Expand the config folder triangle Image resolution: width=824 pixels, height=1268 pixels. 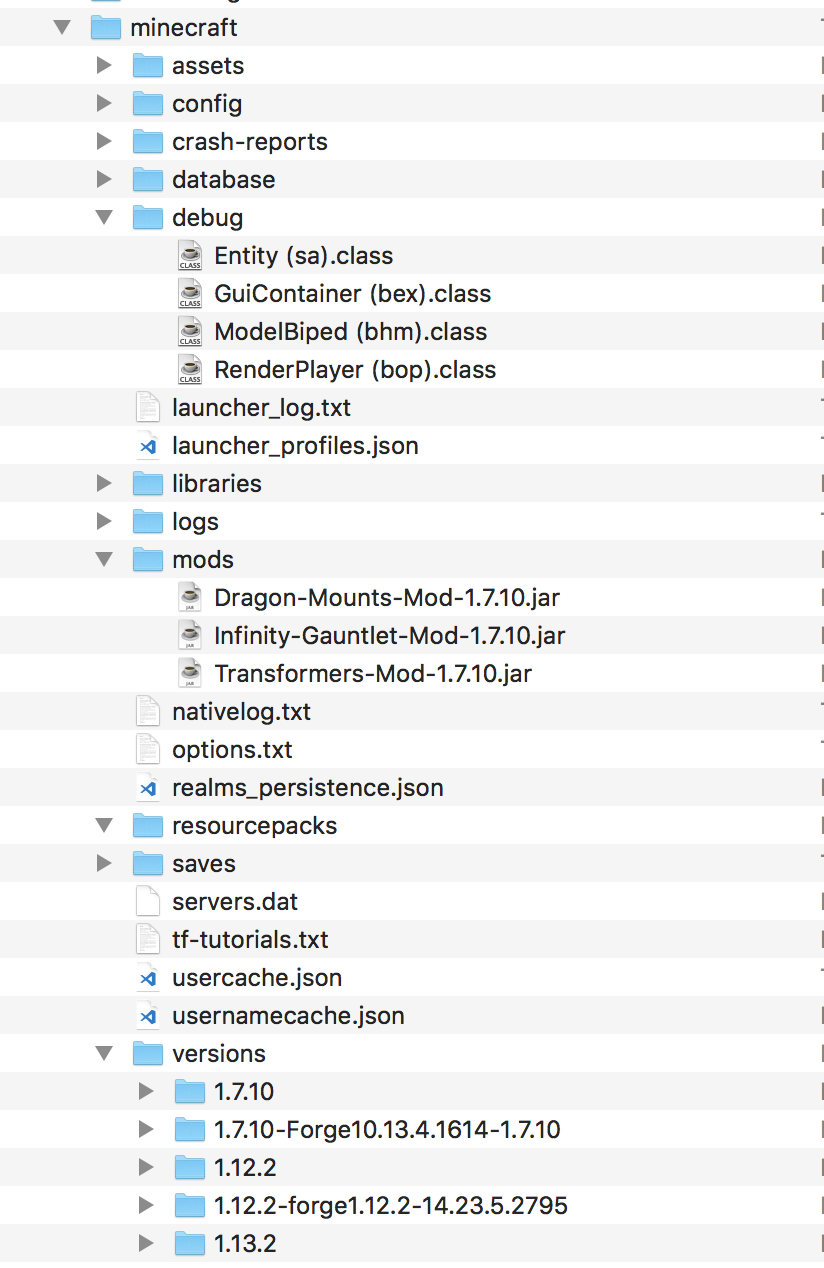[x=104, y=103]
